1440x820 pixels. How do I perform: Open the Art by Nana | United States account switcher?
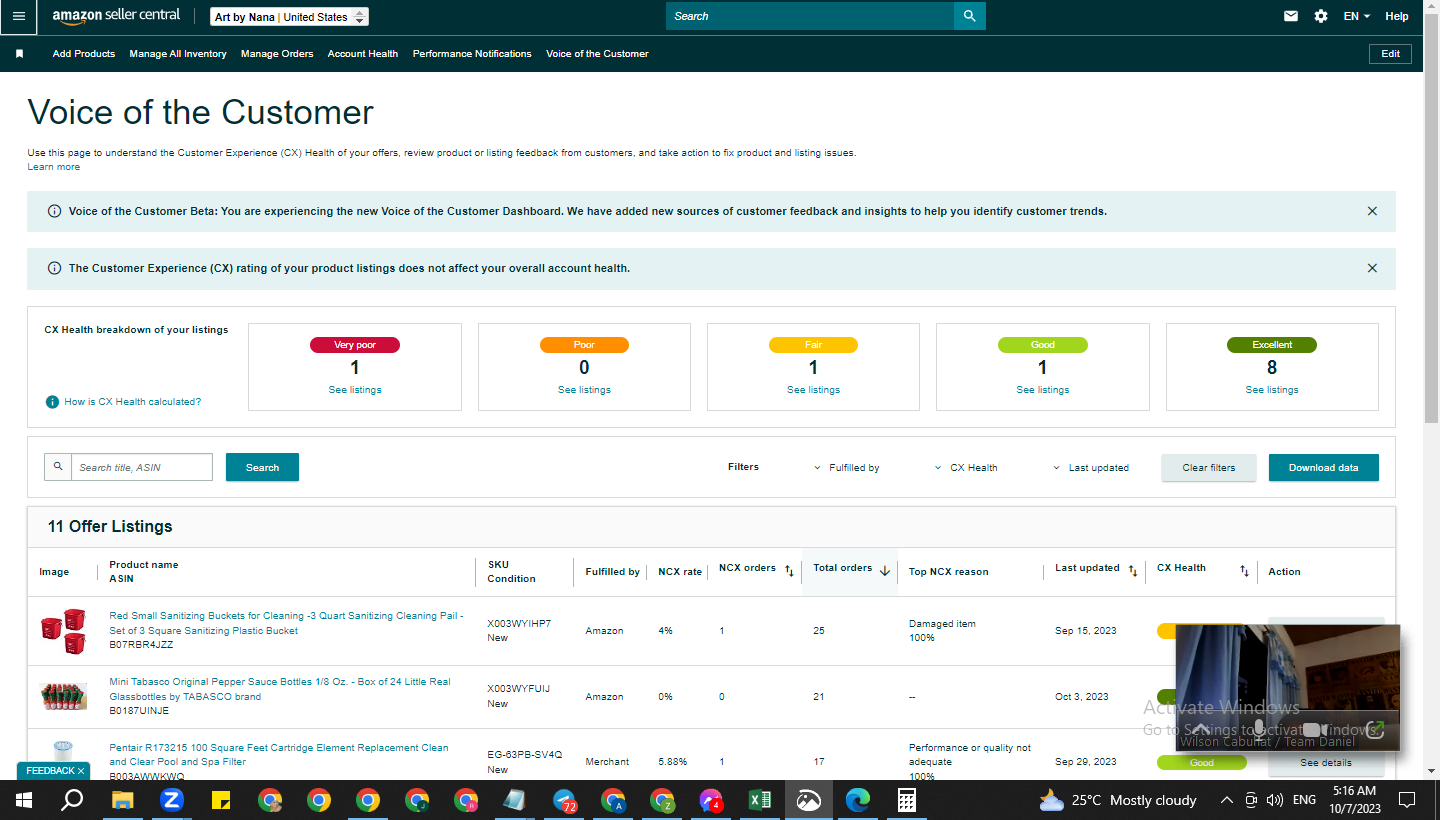290,17
